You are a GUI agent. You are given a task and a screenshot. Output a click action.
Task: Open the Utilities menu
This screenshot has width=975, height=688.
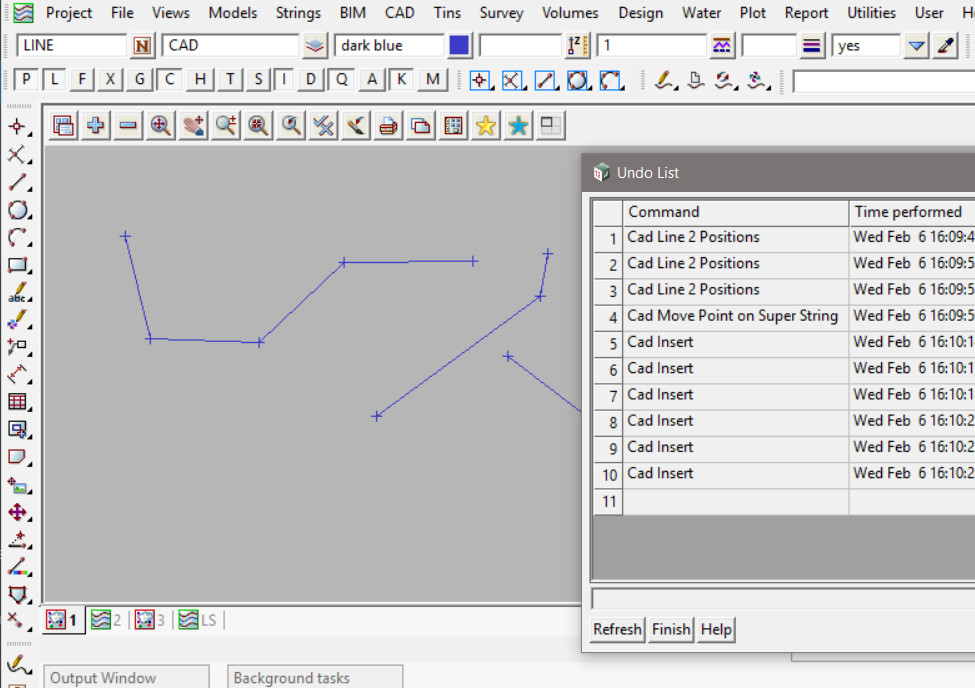click(871, 13)
